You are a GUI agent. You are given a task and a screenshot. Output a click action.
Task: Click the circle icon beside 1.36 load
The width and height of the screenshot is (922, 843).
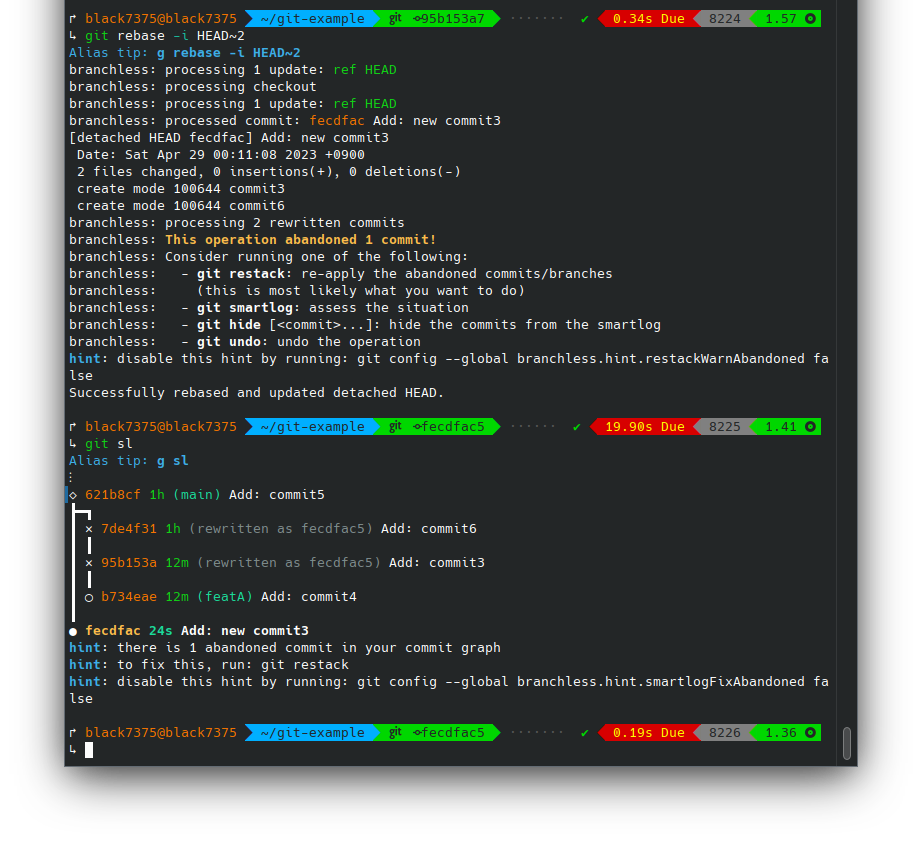810,732
